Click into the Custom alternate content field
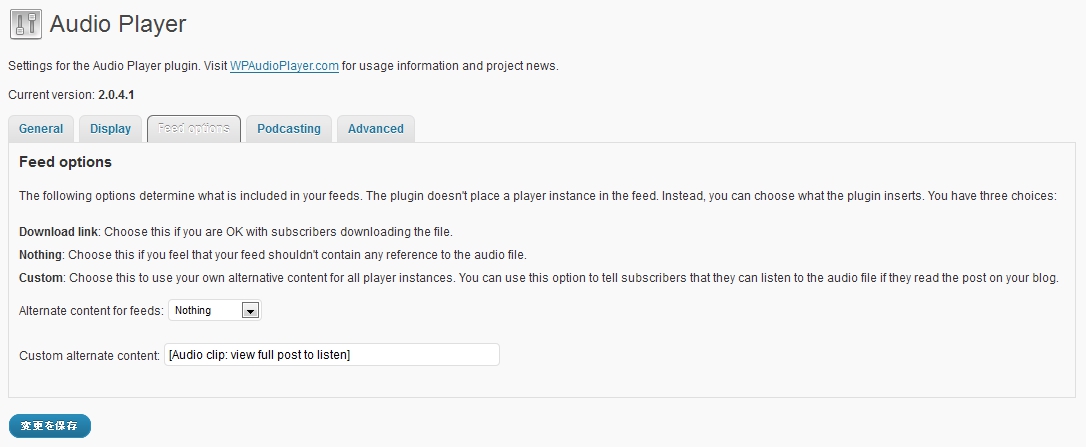Screen dimensions: 1086x447 pos(331,355)
